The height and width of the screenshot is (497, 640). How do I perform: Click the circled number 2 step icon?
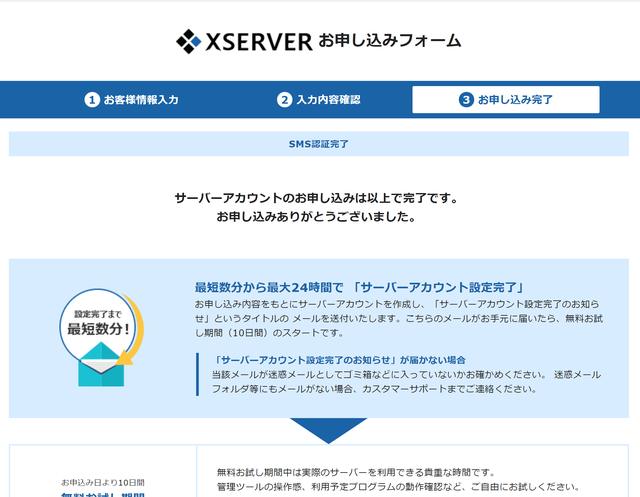tap(284, 100)
